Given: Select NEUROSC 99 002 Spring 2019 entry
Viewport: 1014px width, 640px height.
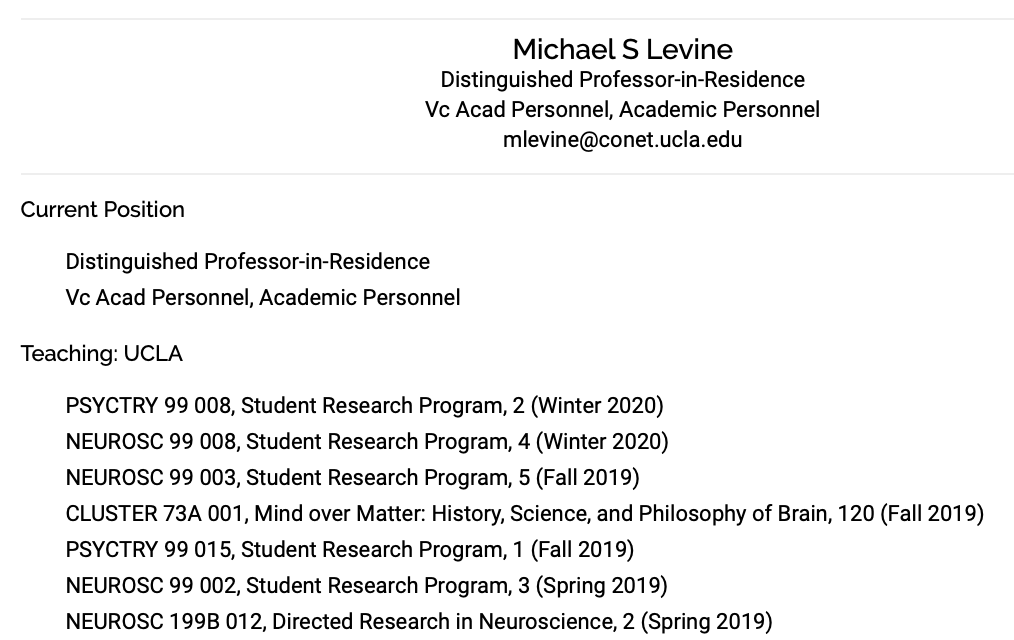Looking at the screenshot, I should point(367,586).
